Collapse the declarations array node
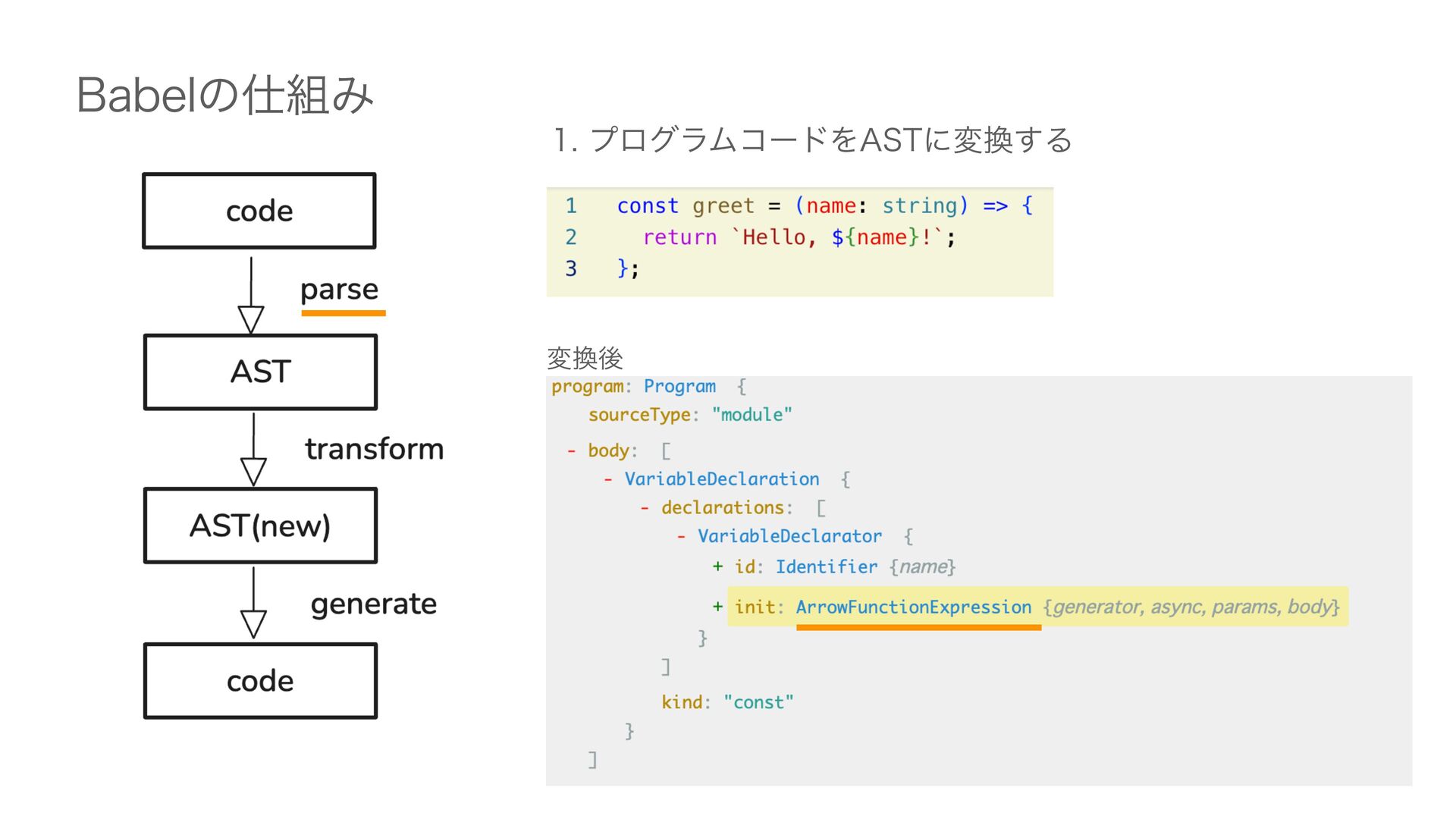Viewport: 1456px width, 819px height. coord(645,508)
